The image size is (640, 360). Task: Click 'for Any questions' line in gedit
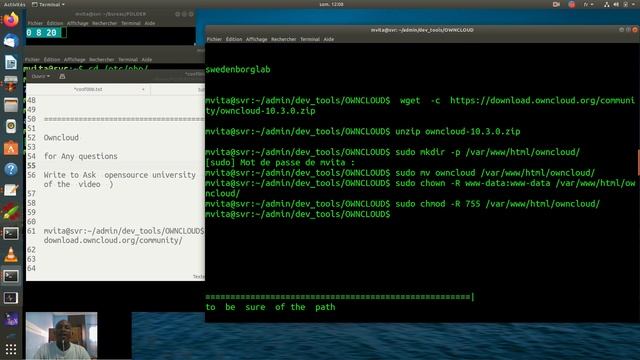(80, 156)
